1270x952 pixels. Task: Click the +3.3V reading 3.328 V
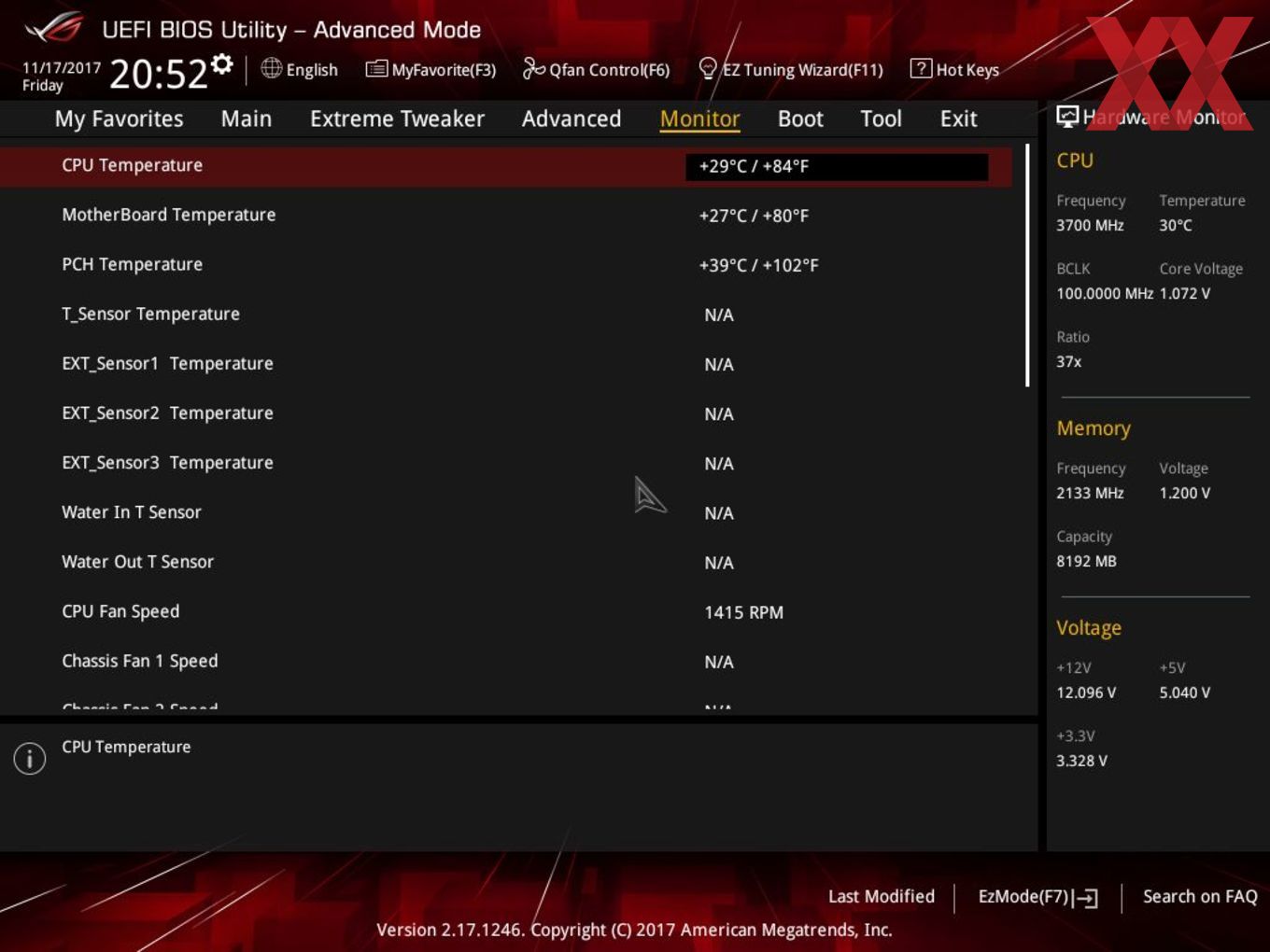[1081, 761]
